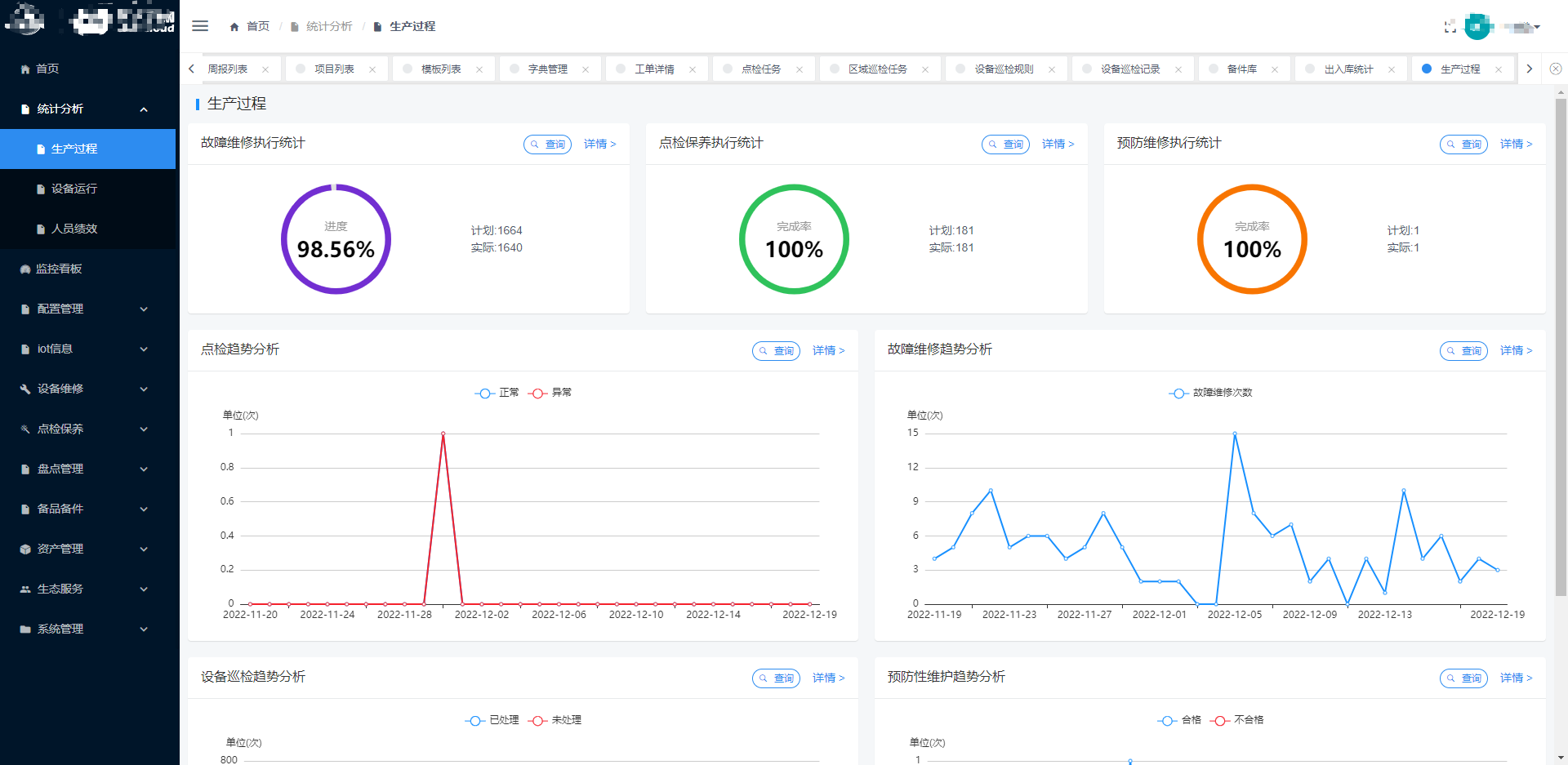Viewport: 1568px width, 765px height.
Task: Select 设备运行 in the sidebar
Action: tap(88, 189)
